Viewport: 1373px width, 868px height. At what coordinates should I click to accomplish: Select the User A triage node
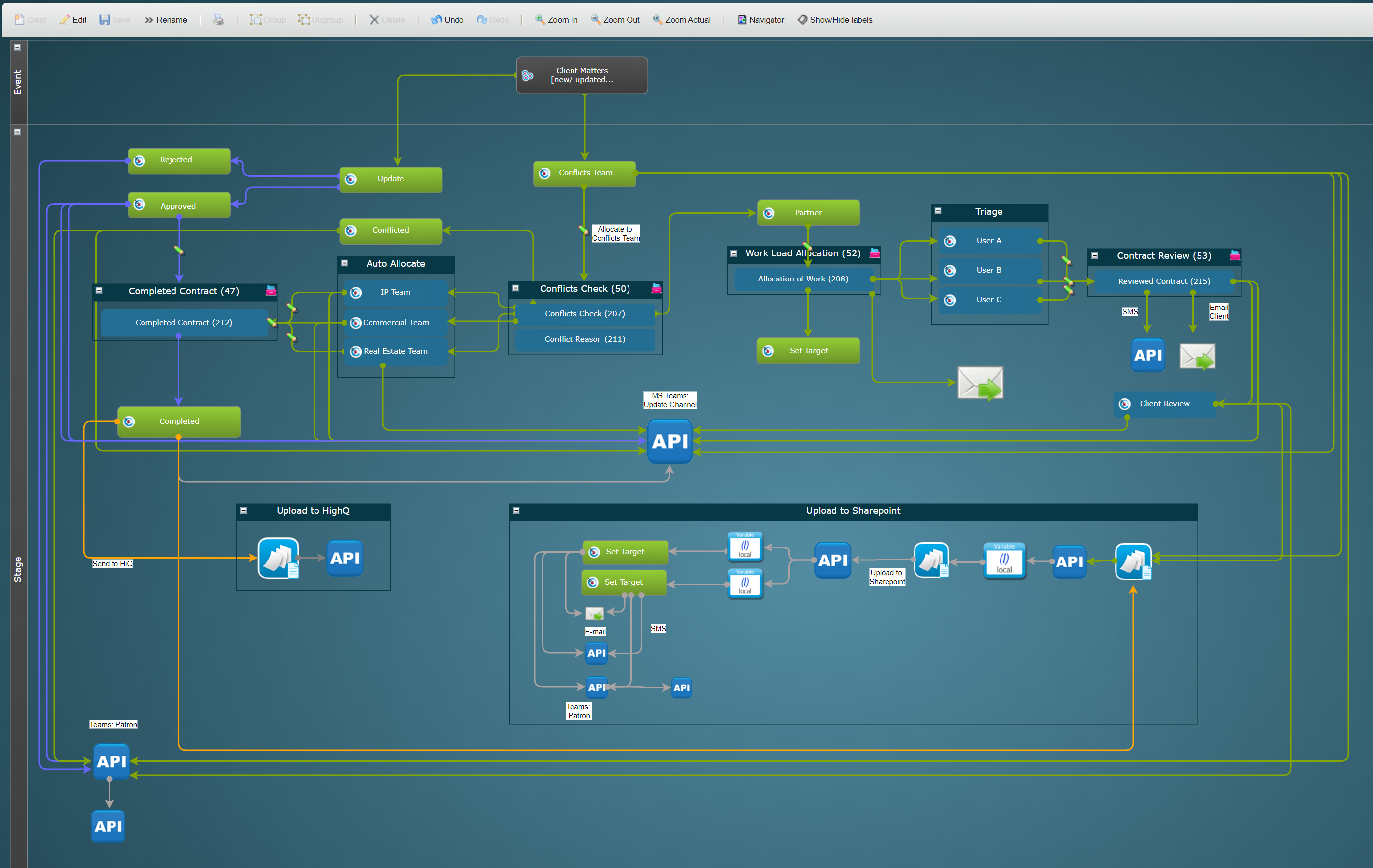pyautogui.click(x=989, y=241)
